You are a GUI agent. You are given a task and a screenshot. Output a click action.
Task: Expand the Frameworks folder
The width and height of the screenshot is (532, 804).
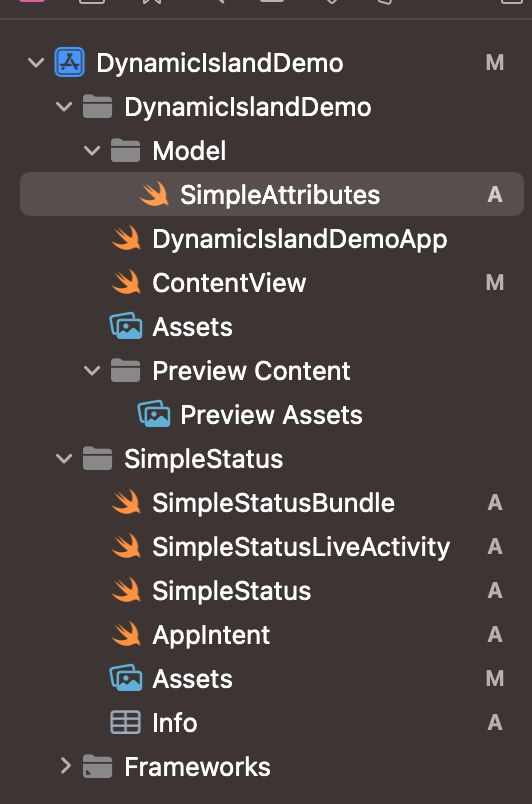tap(65, 766)
